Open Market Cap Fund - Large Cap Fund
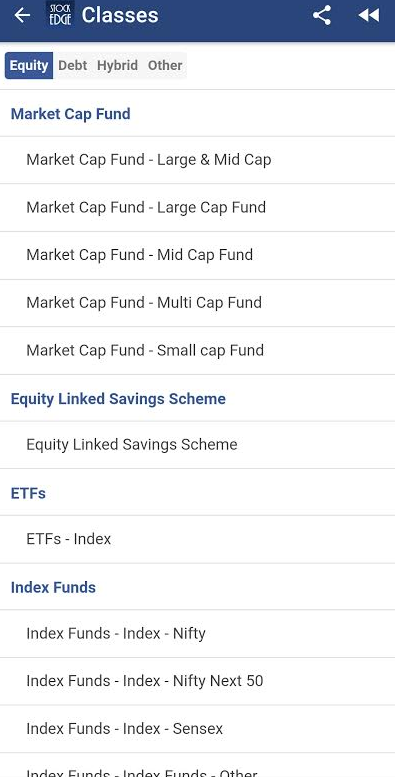The height and width of the screenshot is (777, 395). coord(197,207)
